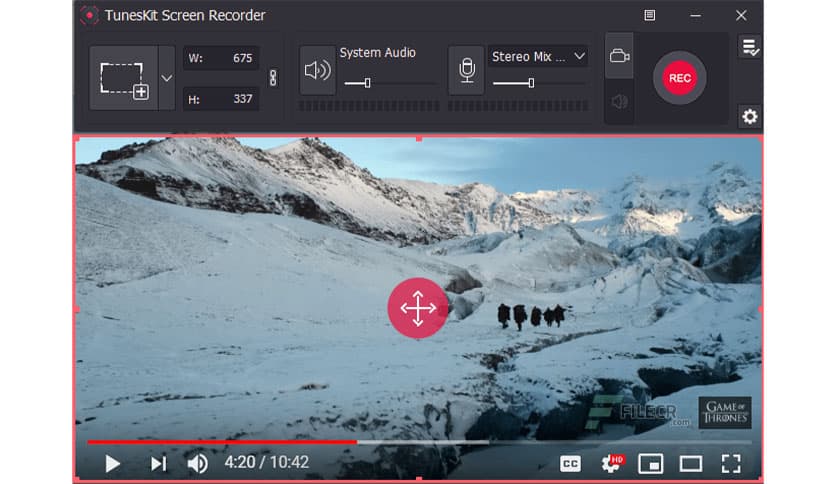
Task: Close the TunesKit Screen Recorder window
Action: pos(741,15)
